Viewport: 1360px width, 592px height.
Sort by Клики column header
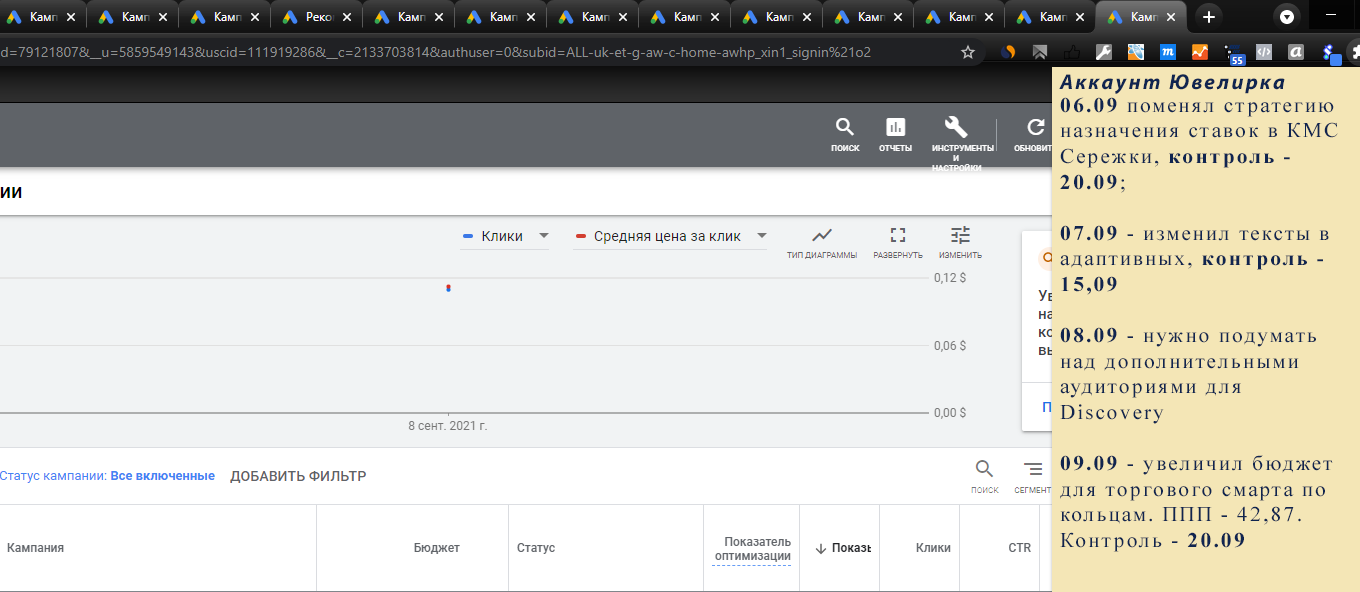tap(933, 548)
